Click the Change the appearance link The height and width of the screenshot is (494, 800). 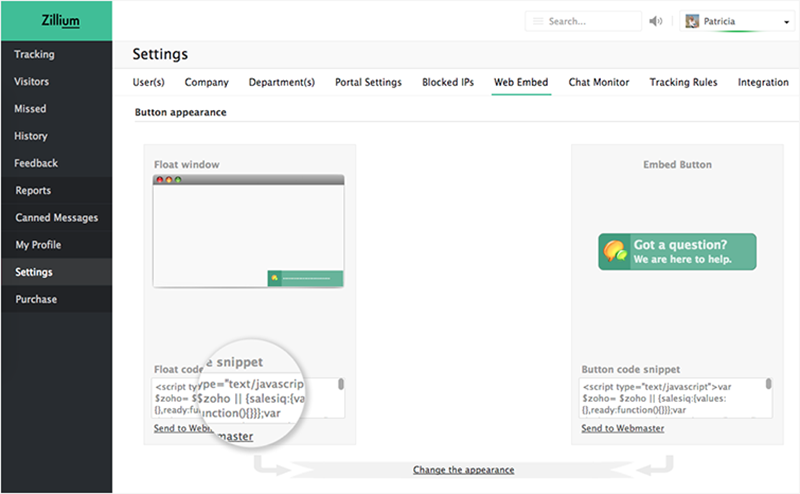(x=463, y=469)
